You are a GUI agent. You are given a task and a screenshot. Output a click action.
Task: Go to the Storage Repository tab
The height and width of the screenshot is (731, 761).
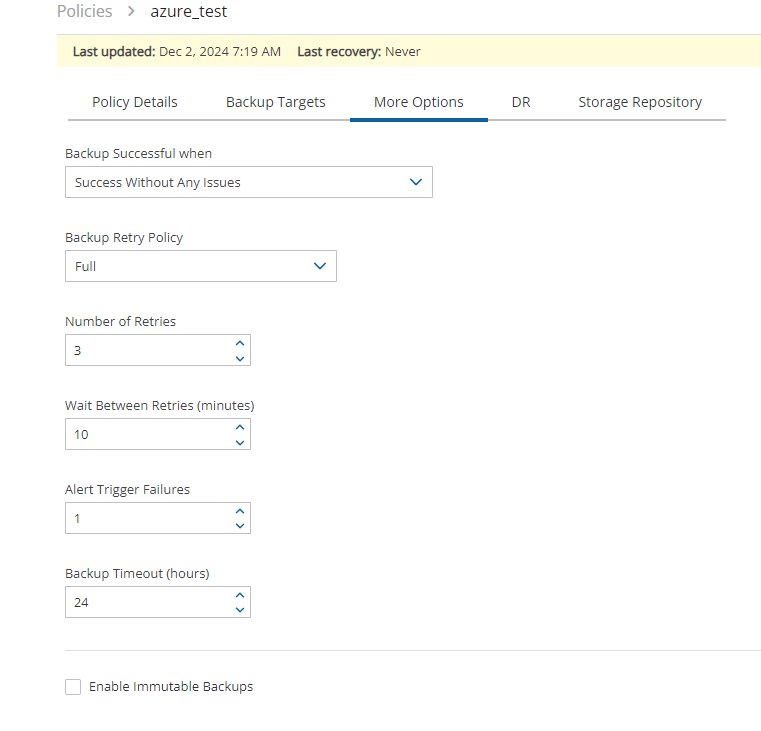coord(640,102)
